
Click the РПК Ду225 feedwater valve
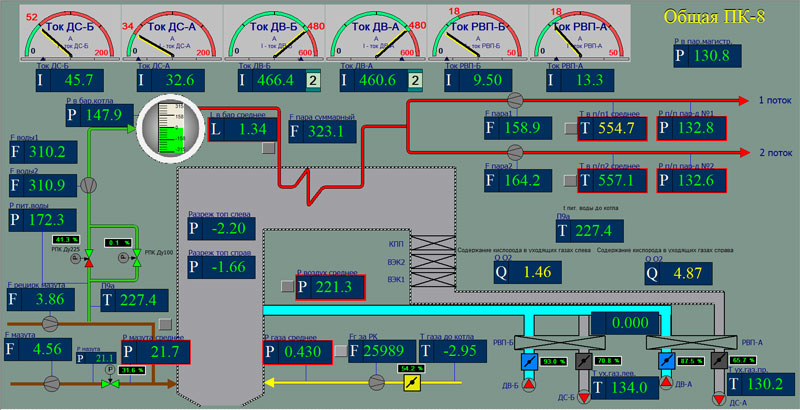[x=87, y=258]
